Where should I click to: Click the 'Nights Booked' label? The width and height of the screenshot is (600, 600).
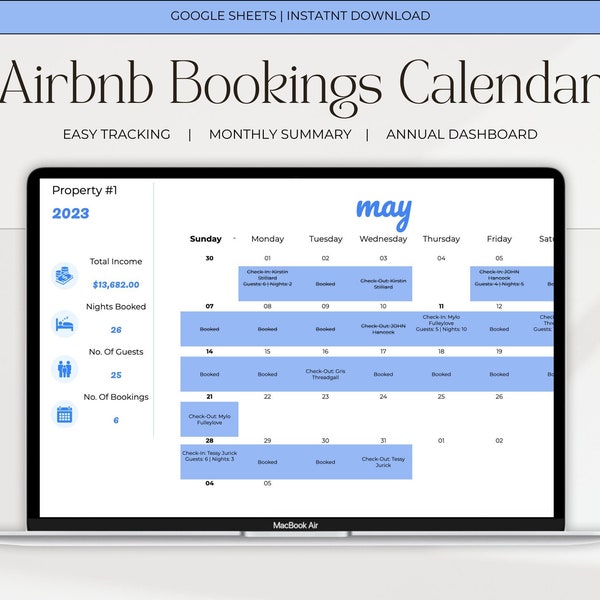pyautogui.click(x=116, y=307)
